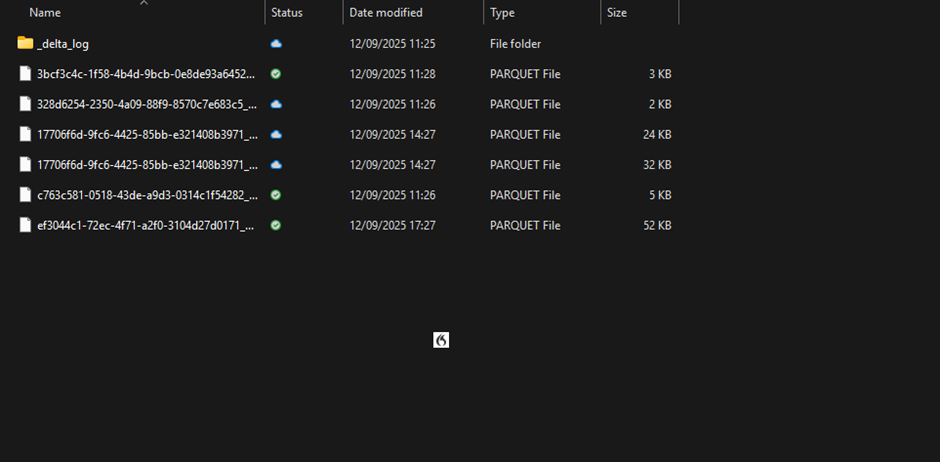This screenshot has width=940, height=462.
Task: Select the 17706f6d file sized 24 KB
Action: [x=146, y=134]
